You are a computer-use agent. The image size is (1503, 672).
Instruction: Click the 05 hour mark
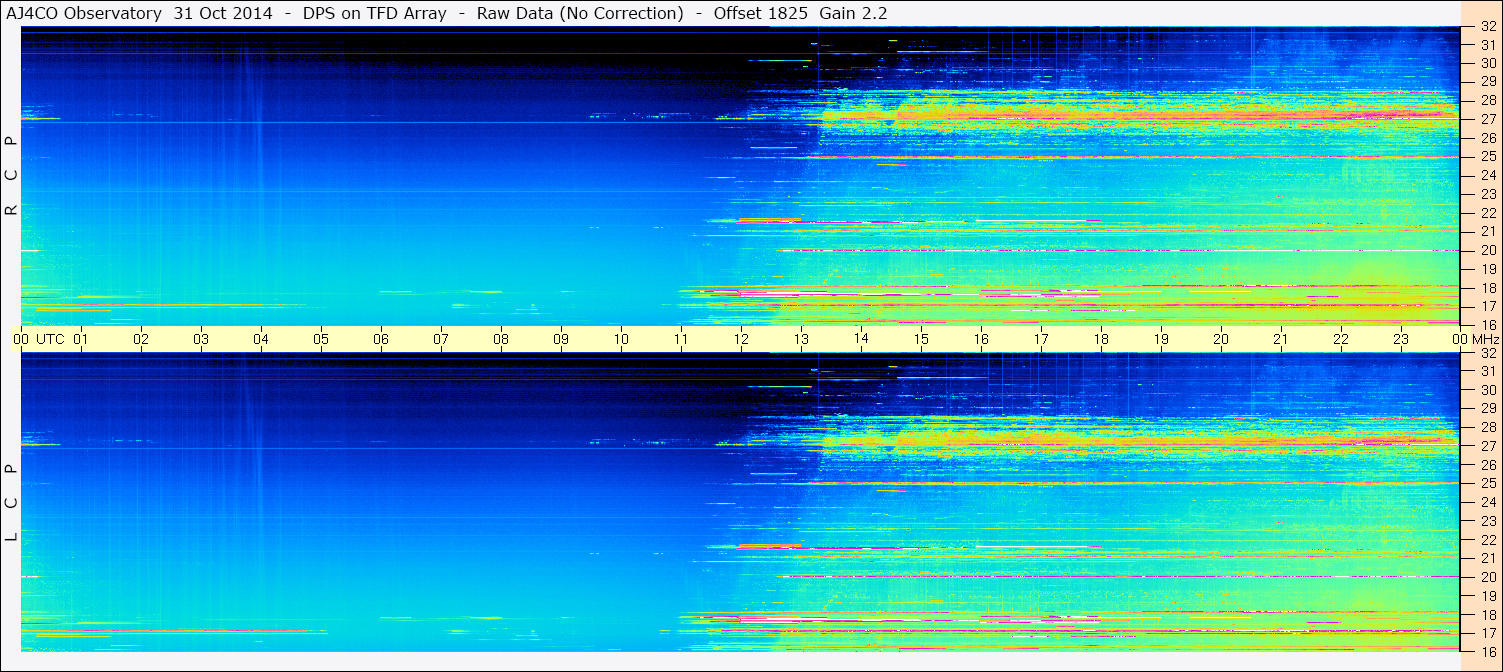pyautogui.click(x=321, y=340)
